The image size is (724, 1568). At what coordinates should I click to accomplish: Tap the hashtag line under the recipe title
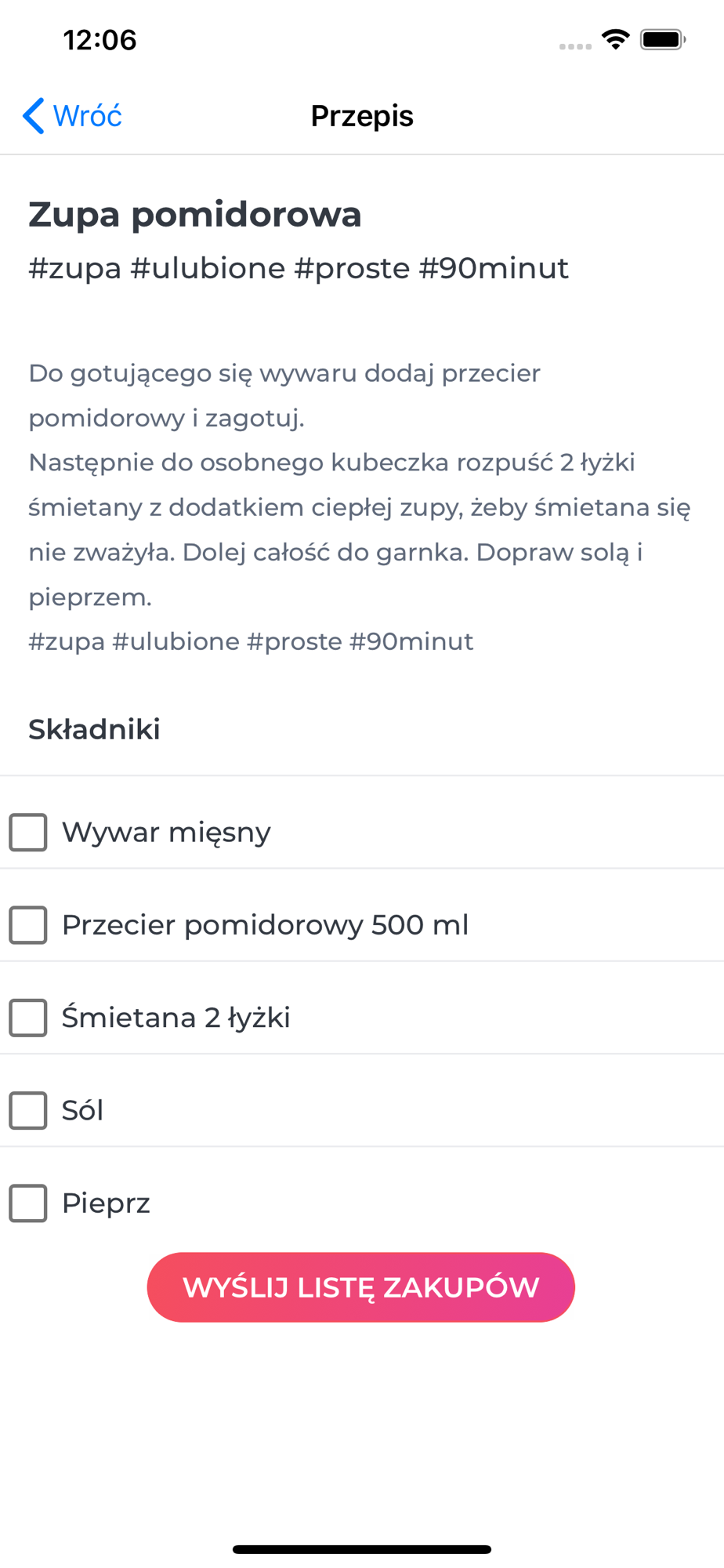299,268
